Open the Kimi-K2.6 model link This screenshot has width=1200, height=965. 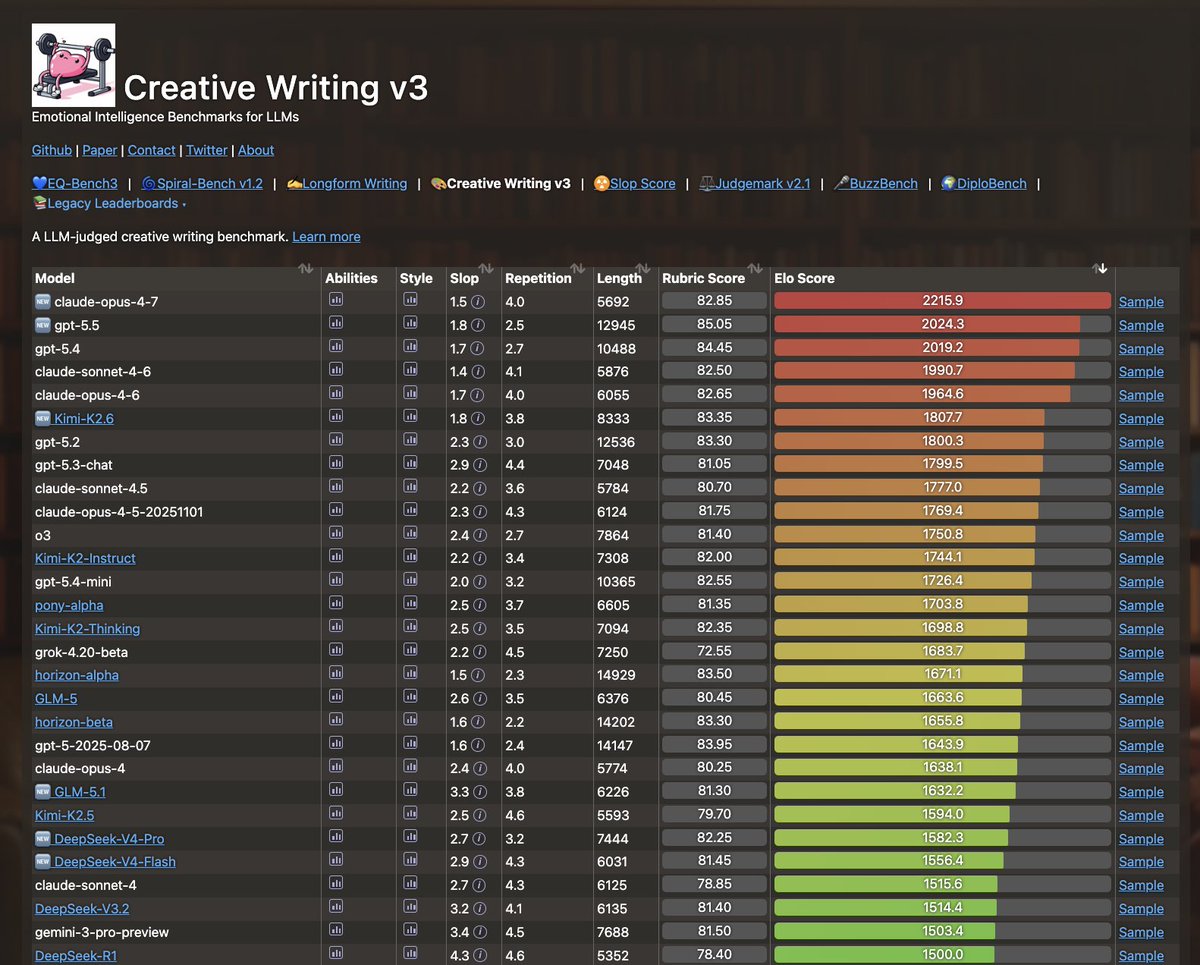pyautogui.click(x=84, y=418)
